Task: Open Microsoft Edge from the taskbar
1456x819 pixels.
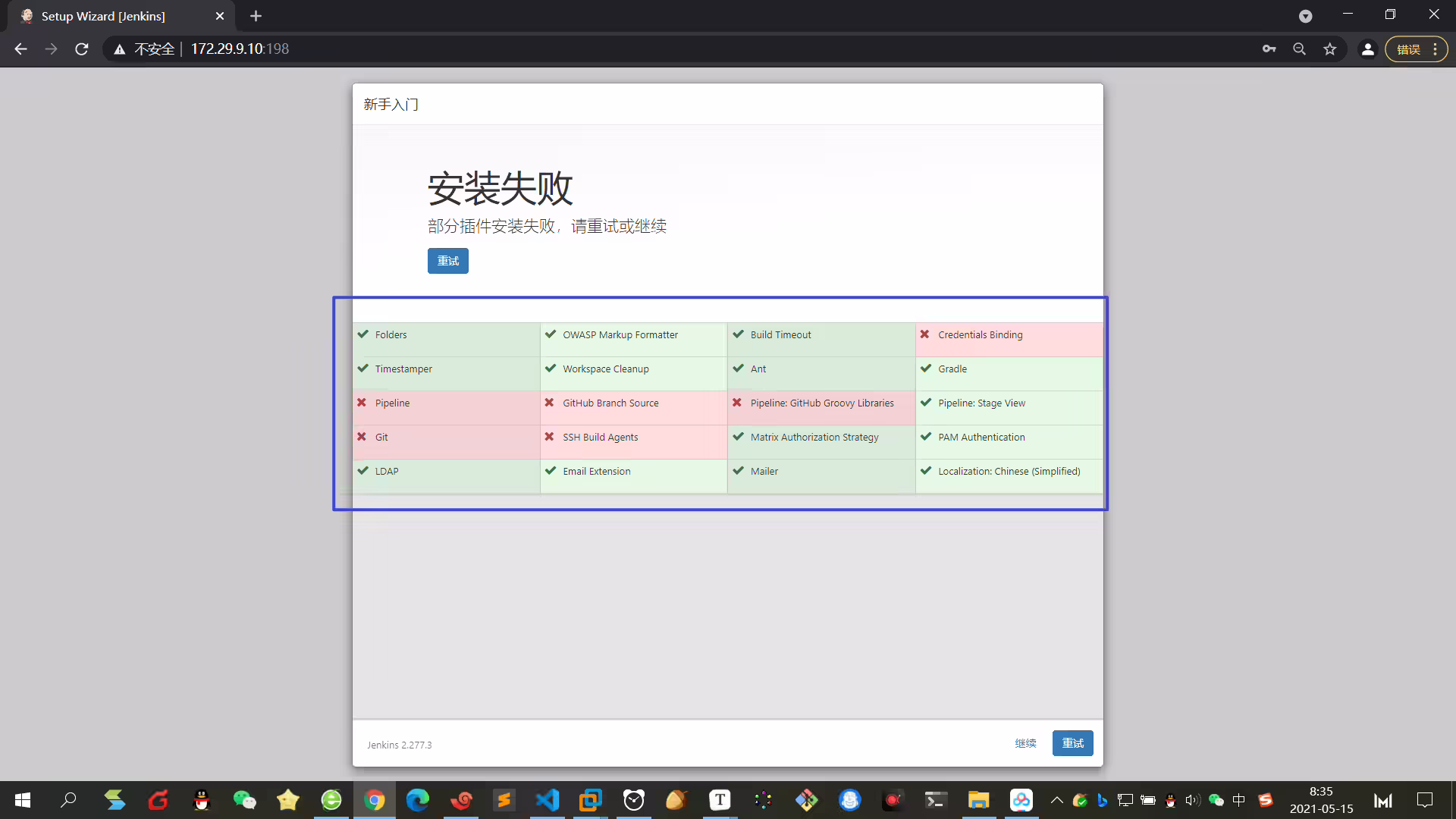Action: click(x=417, y=800)
